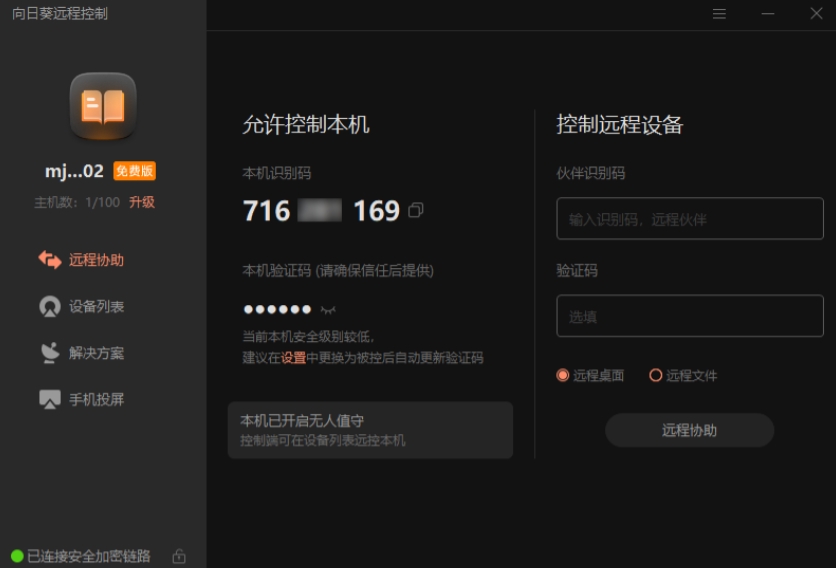Click the 本机已开启无人值守 card
This screenshot has width=836, height=568.
pos(371,430)
